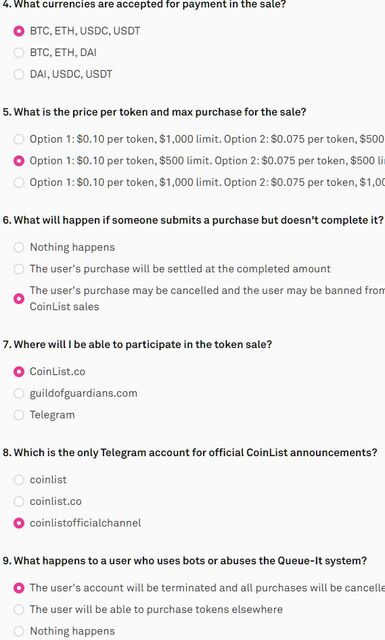Click the question 5 price per token heading
This screenshot has height=640, width=385.
[154, 112]
